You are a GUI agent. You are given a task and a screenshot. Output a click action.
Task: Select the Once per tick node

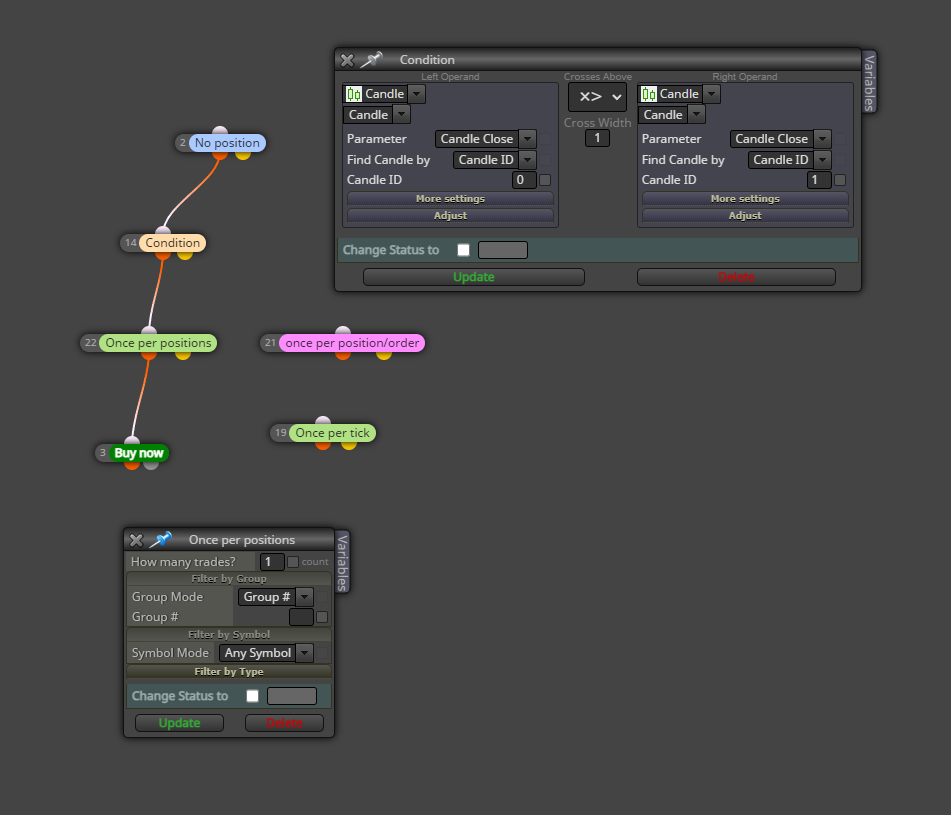coord(332,433)
